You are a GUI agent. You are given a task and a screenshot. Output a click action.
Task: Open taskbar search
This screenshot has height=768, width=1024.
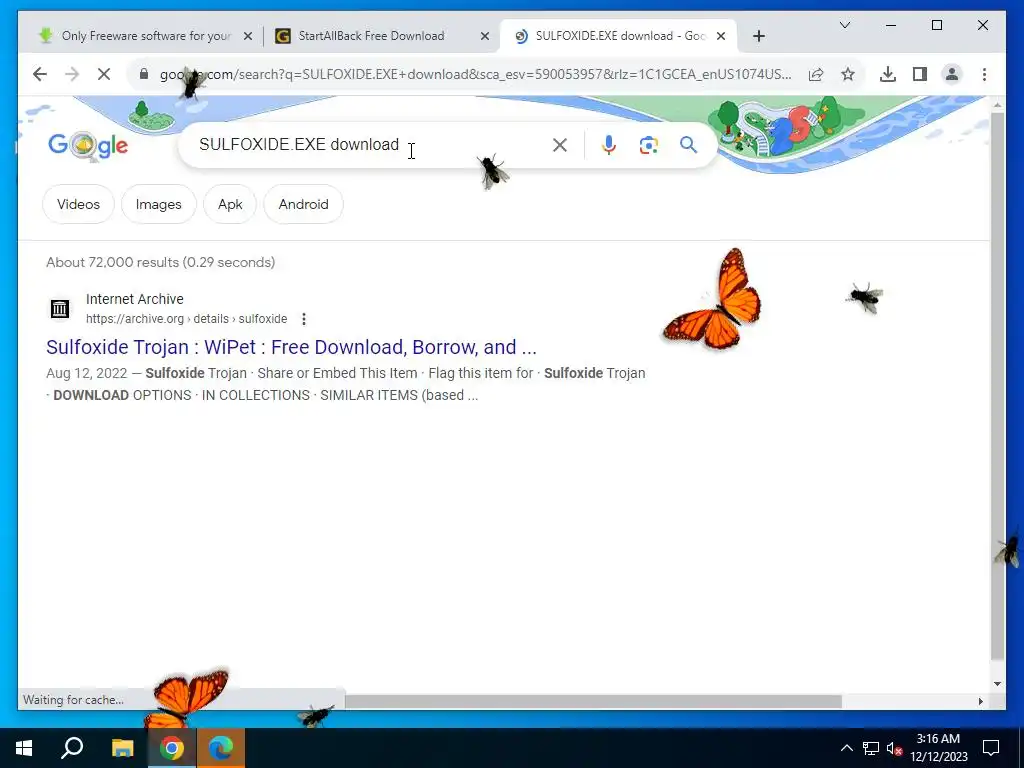(72, 748)
